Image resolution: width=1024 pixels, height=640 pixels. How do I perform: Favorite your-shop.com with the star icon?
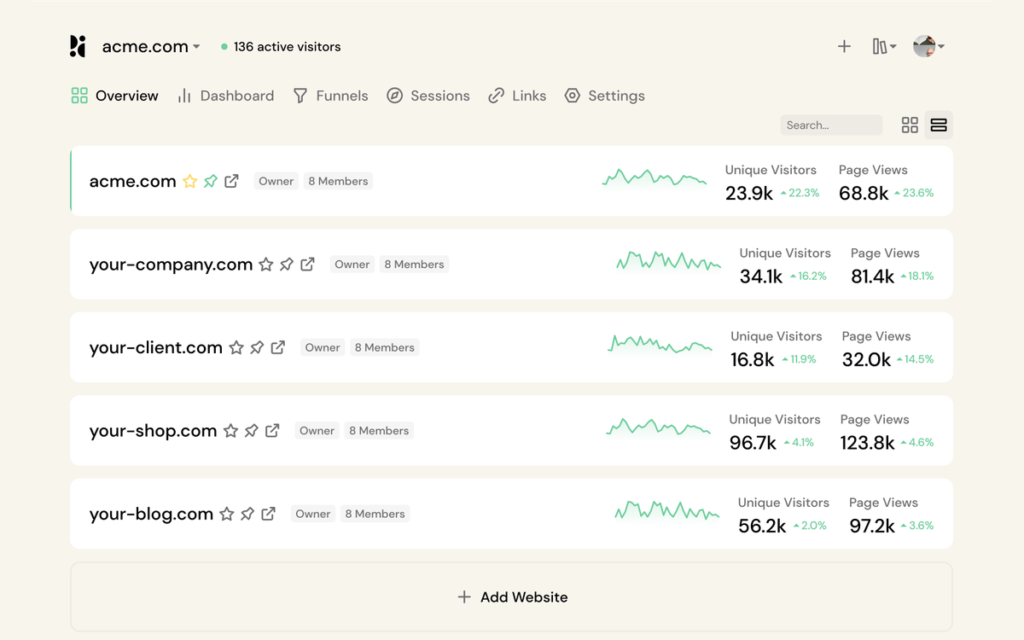point(231,430)
